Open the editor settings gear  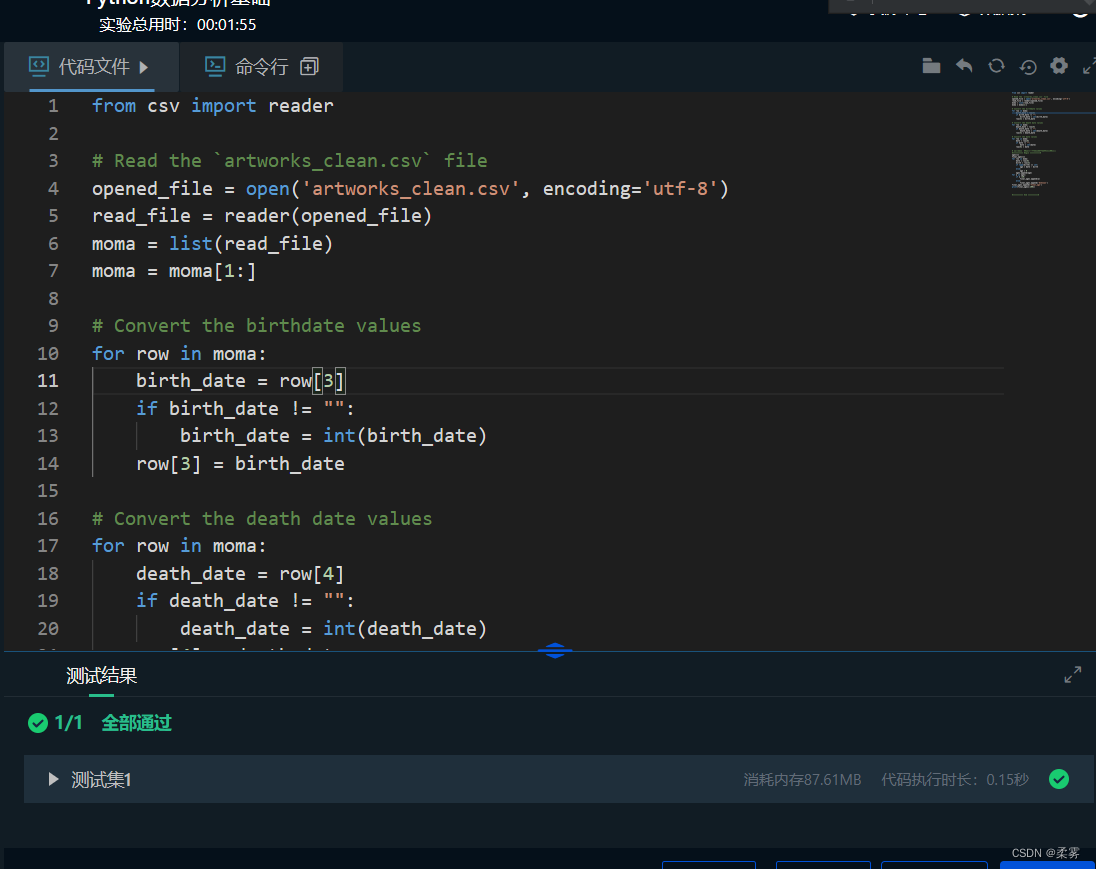coord(1059,66)
